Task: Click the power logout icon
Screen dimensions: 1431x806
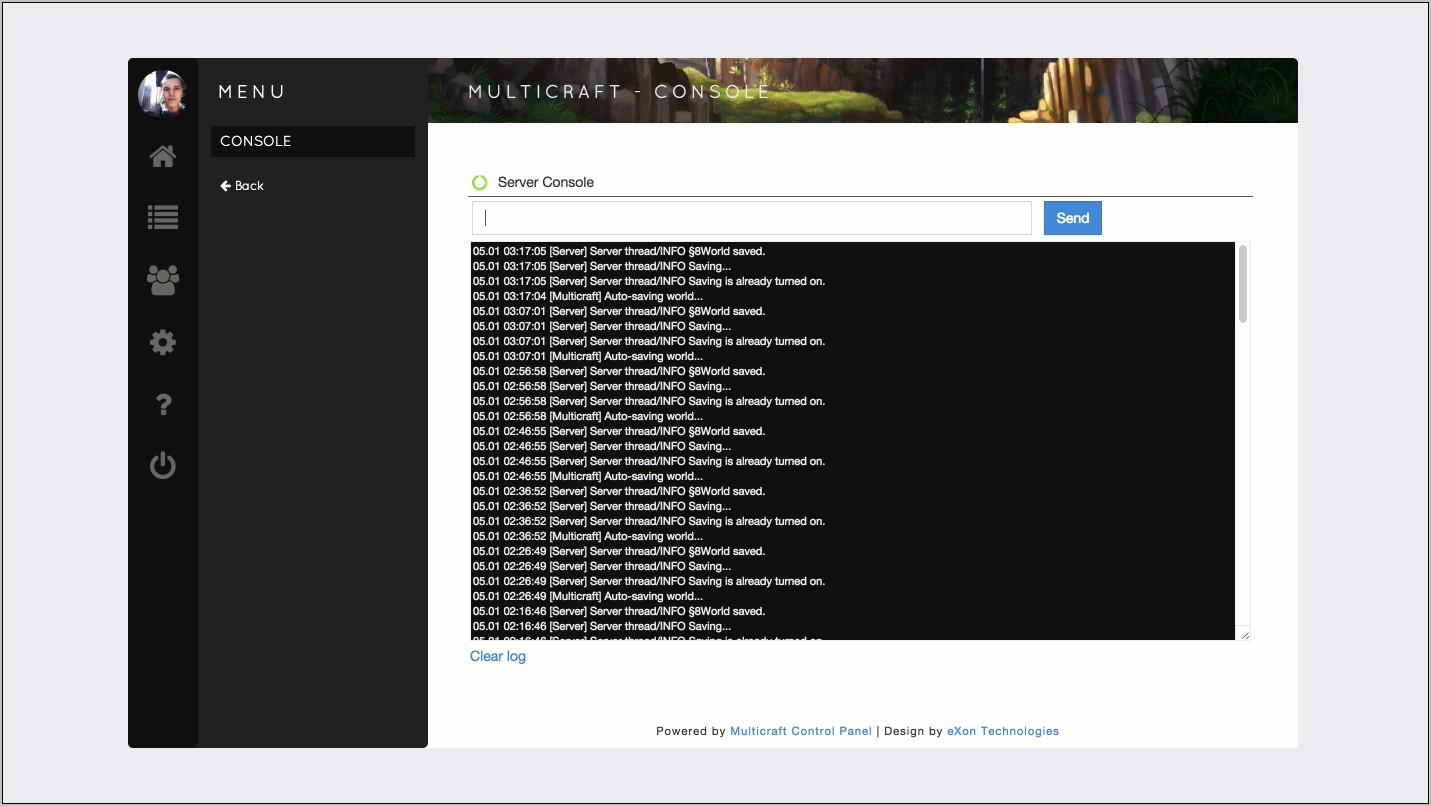Action: 163,466
